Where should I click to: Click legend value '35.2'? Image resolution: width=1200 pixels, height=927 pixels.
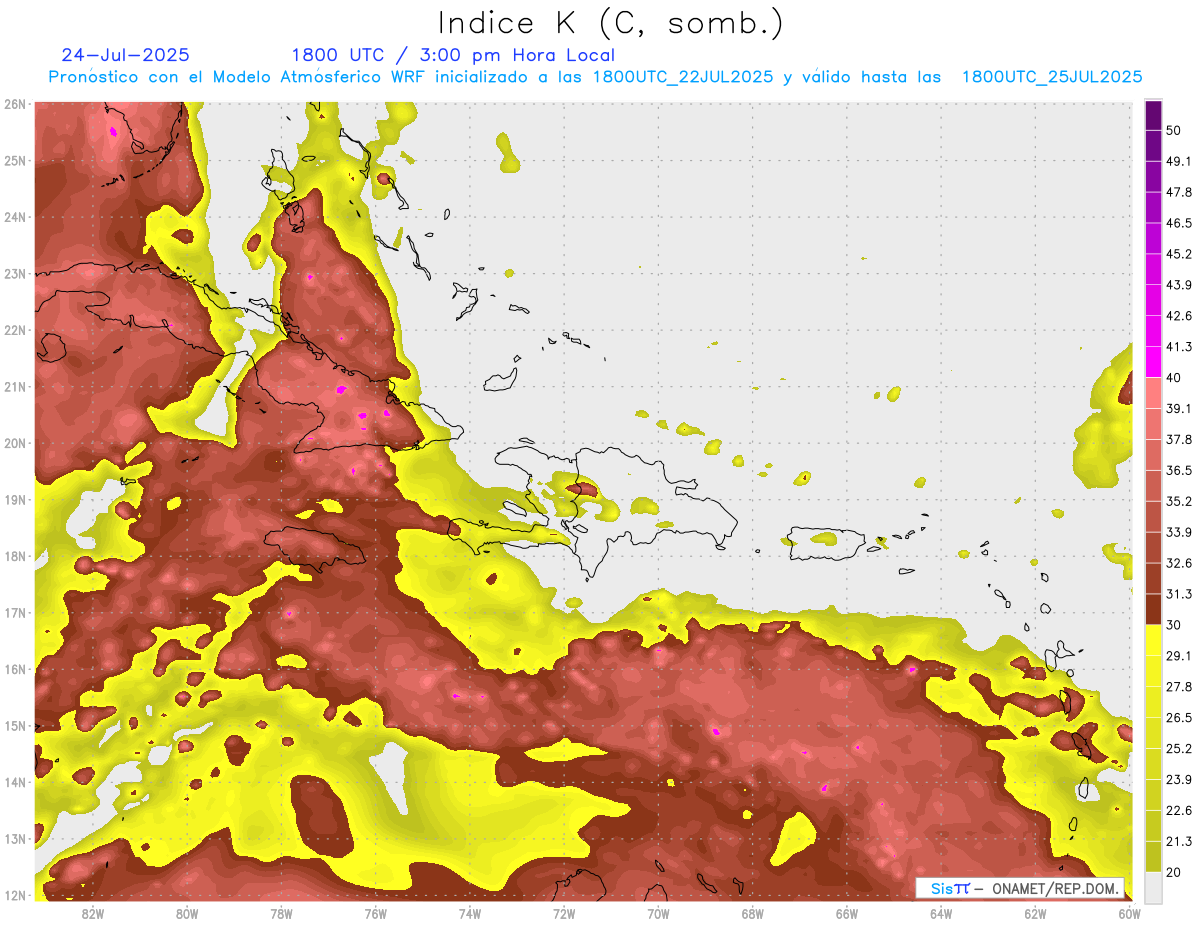tap(1178, 501)
